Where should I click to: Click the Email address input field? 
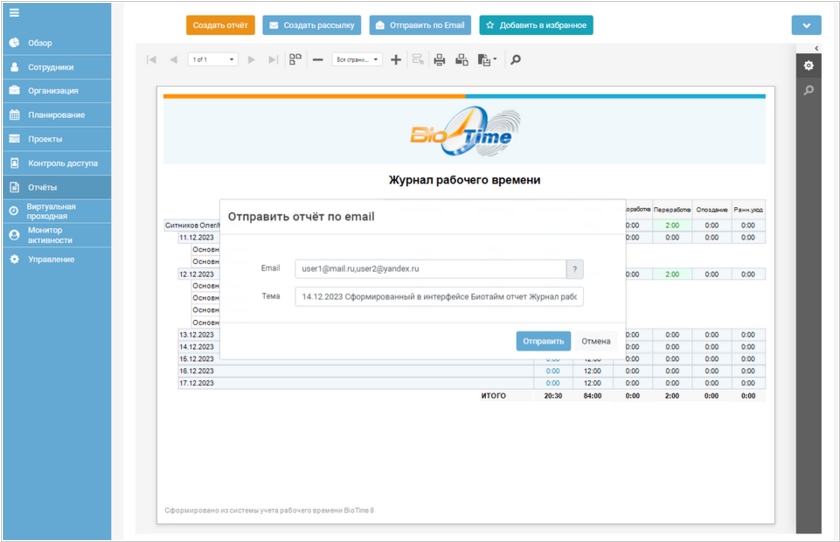430,269
